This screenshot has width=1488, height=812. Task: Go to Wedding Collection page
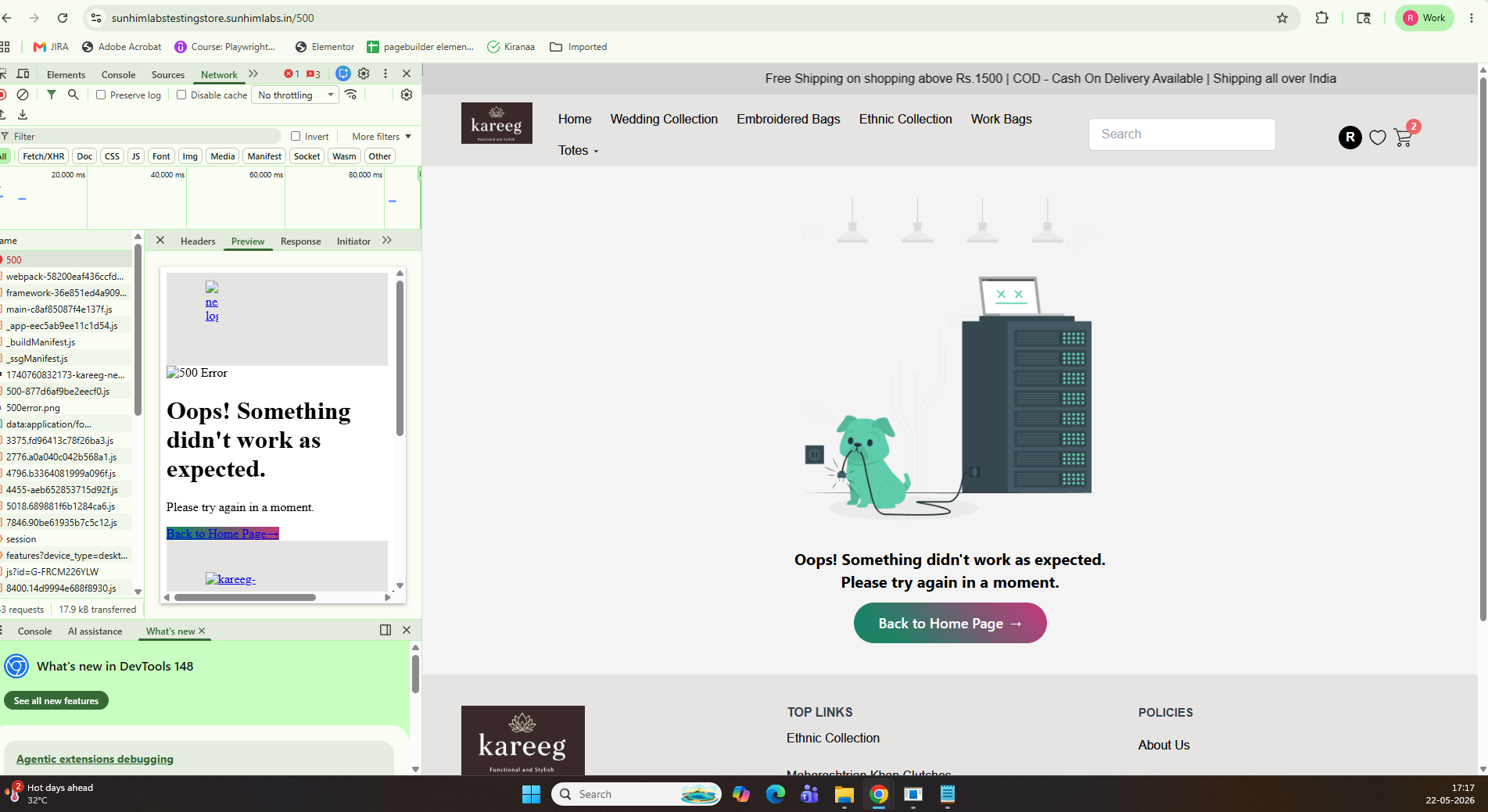pos(664,120)
